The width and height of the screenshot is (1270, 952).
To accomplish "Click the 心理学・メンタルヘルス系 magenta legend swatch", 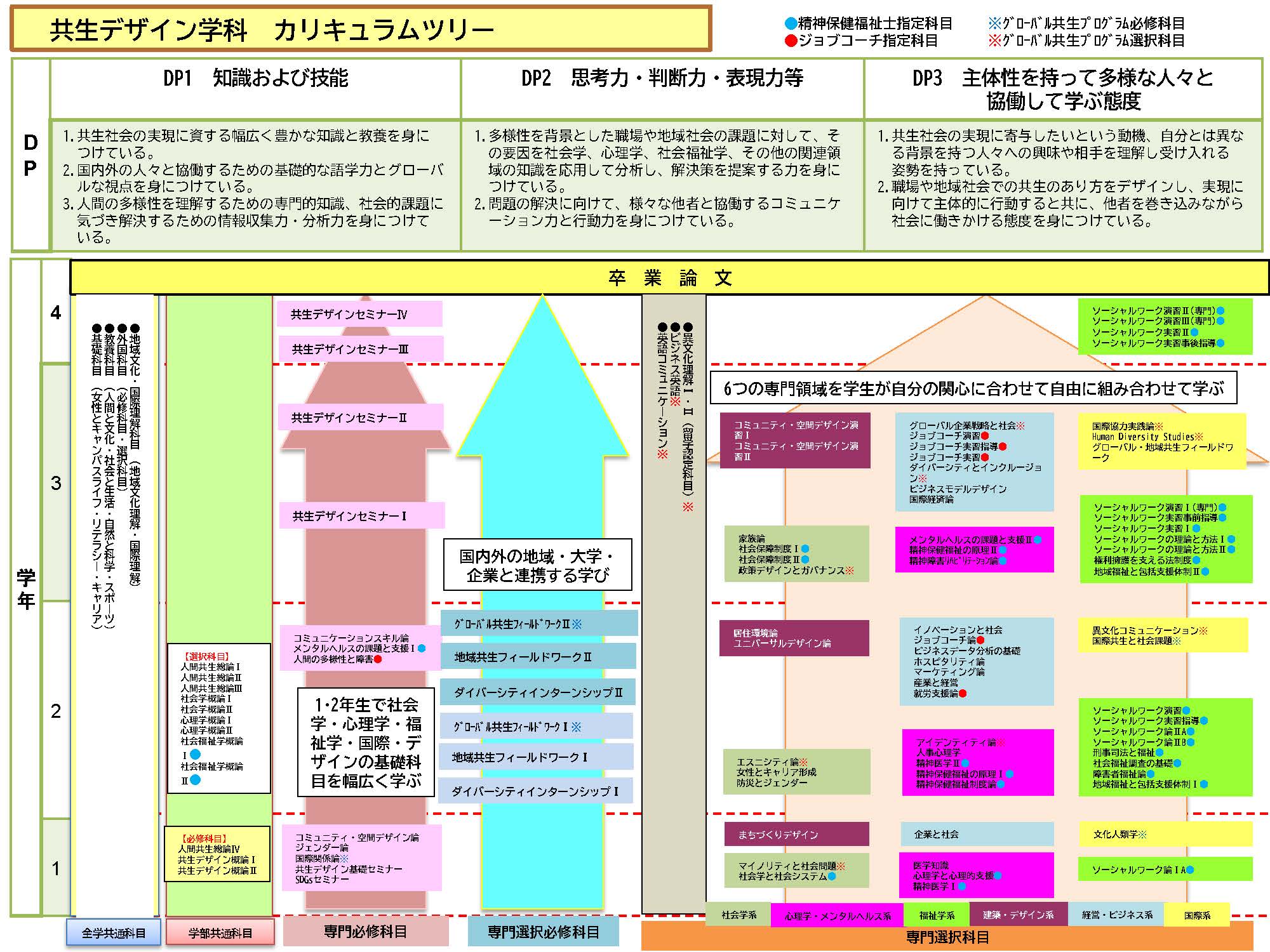I will pyautogui.click(x=838, y=916).
